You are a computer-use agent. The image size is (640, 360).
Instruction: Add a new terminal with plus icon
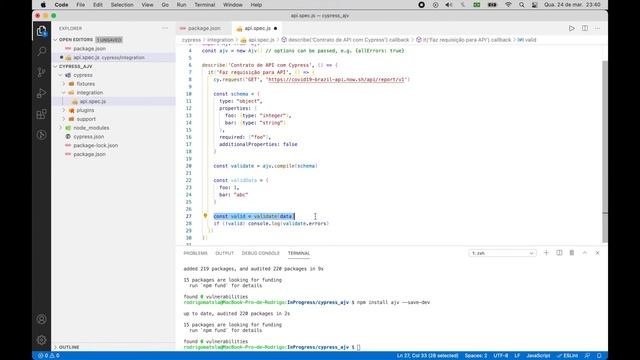coord(546,253)
